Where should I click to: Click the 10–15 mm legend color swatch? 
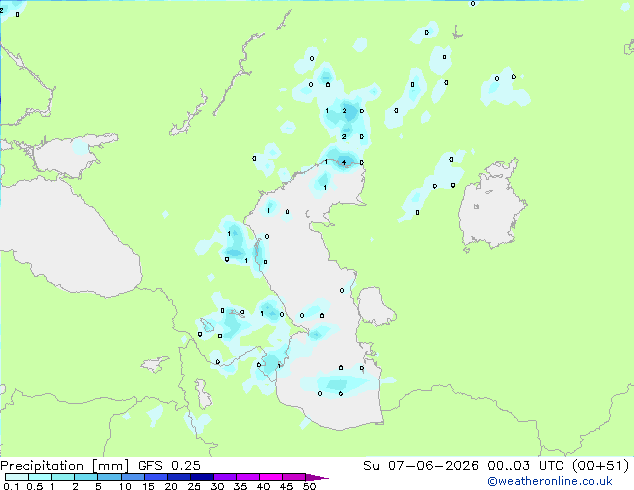[132, 477]
